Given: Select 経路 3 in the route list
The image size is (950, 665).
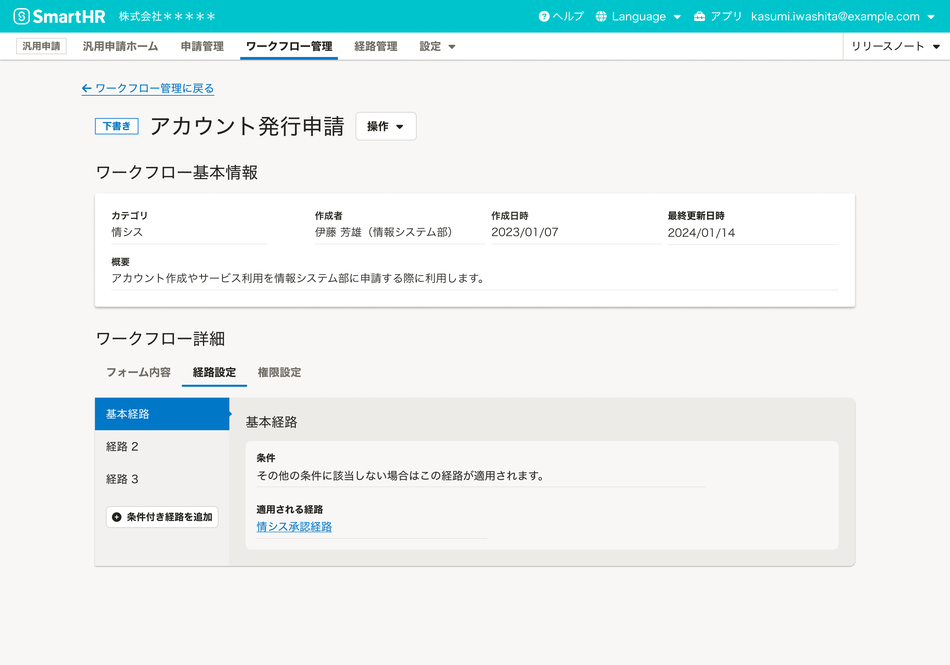Looking at the screenshot, I should [162, 479].
